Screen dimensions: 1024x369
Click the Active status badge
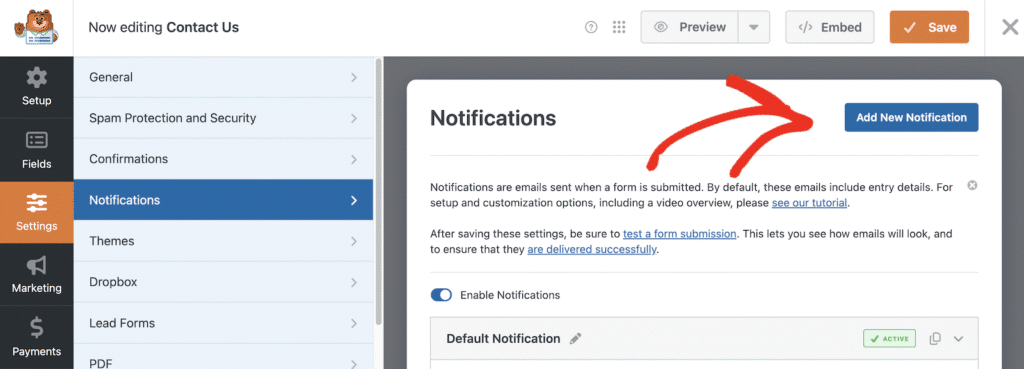[889, 338]
